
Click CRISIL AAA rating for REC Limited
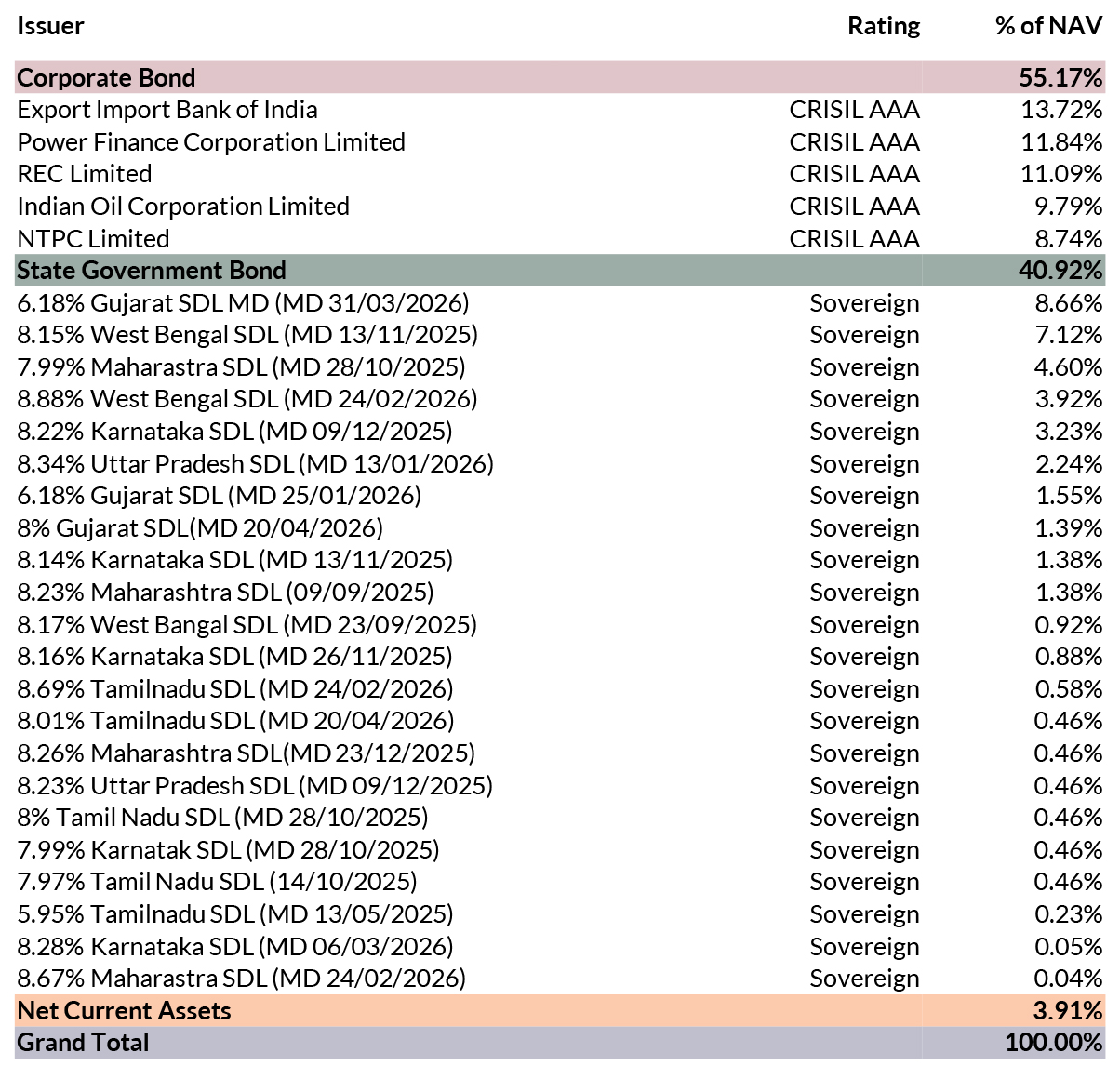[854, 174]
